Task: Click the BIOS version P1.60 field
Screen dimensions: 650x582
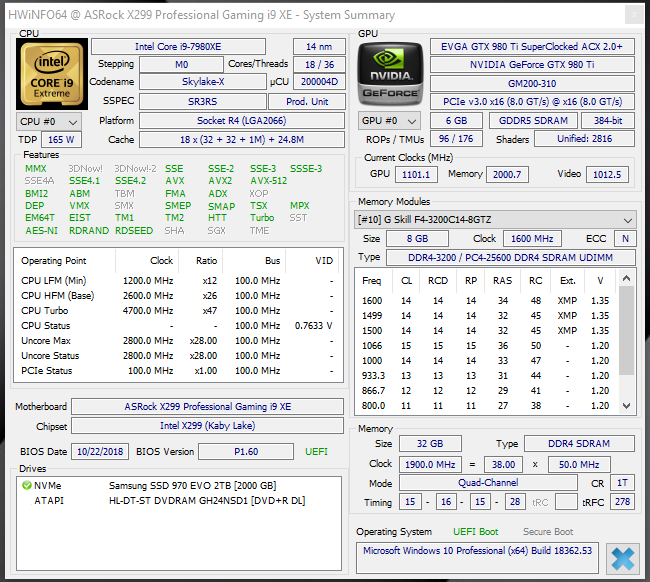Action: click(246, 451)
